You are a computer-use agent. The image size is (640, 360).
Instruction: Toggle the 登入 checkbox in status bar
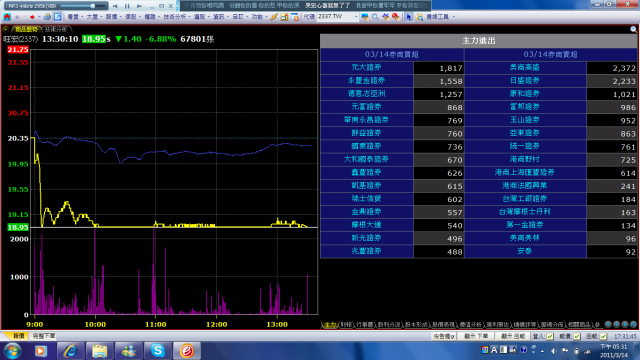click(550, 336)
